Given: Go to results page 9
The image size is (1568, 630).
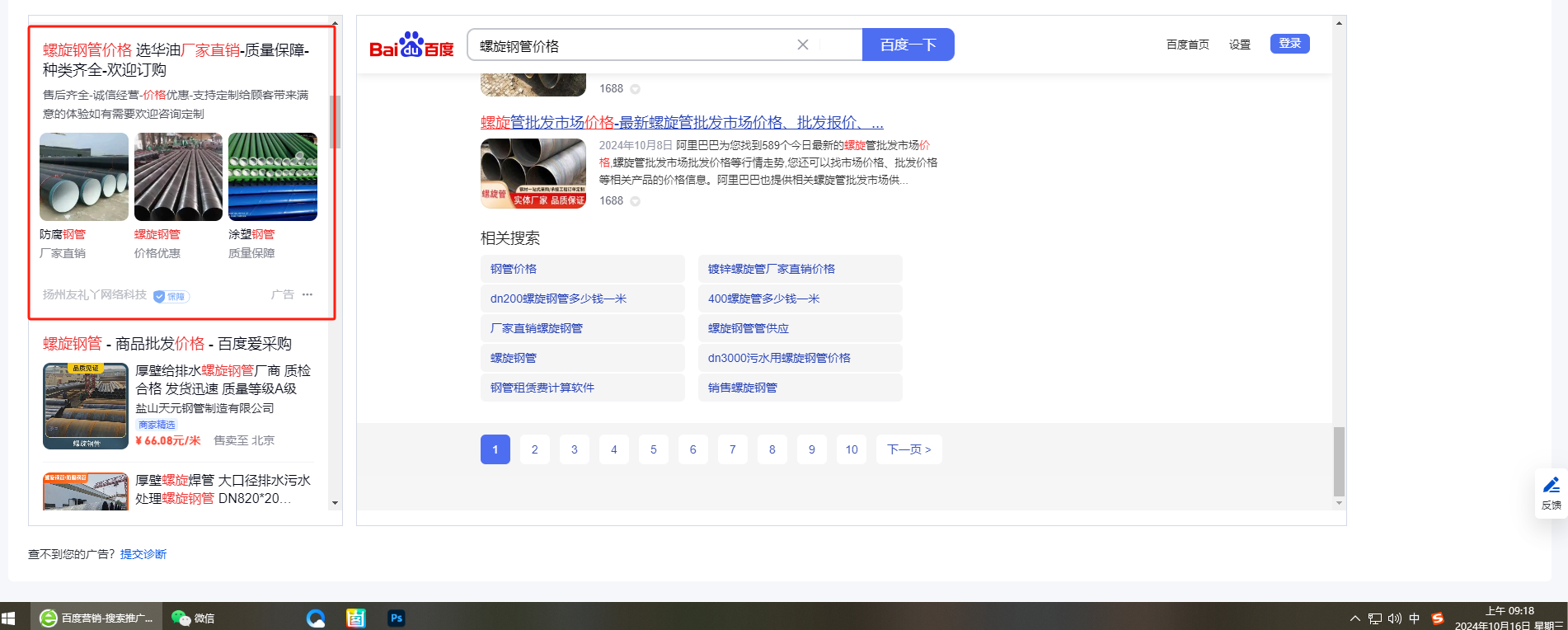Looking at the screenshot, I should [x=812, y=449].
